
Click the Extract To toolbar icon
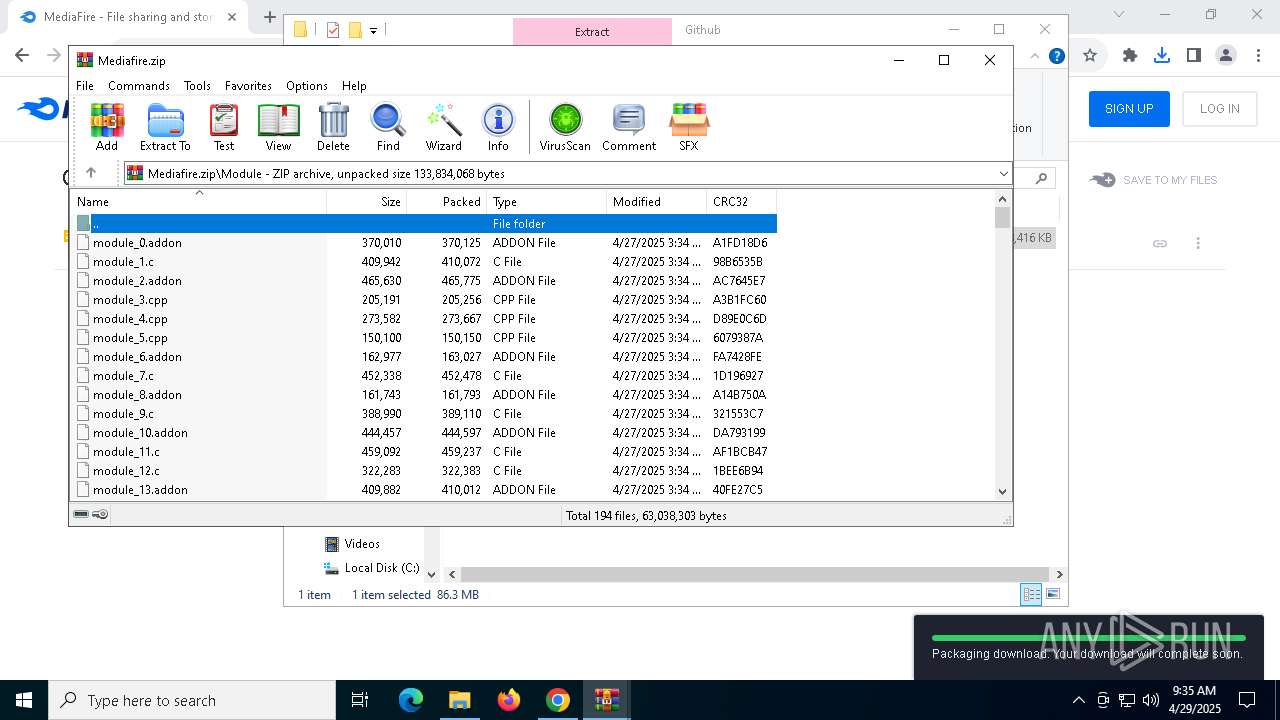tap(165, 127)
